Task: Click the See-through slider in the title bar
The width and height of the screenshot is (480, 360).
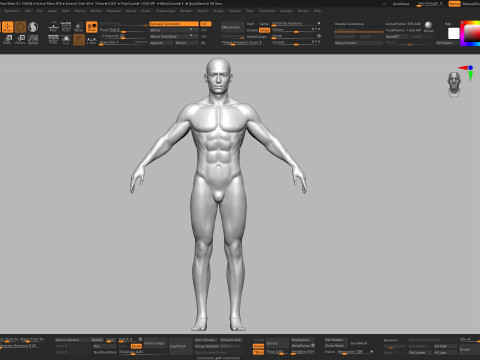Action: coord(431,4)
